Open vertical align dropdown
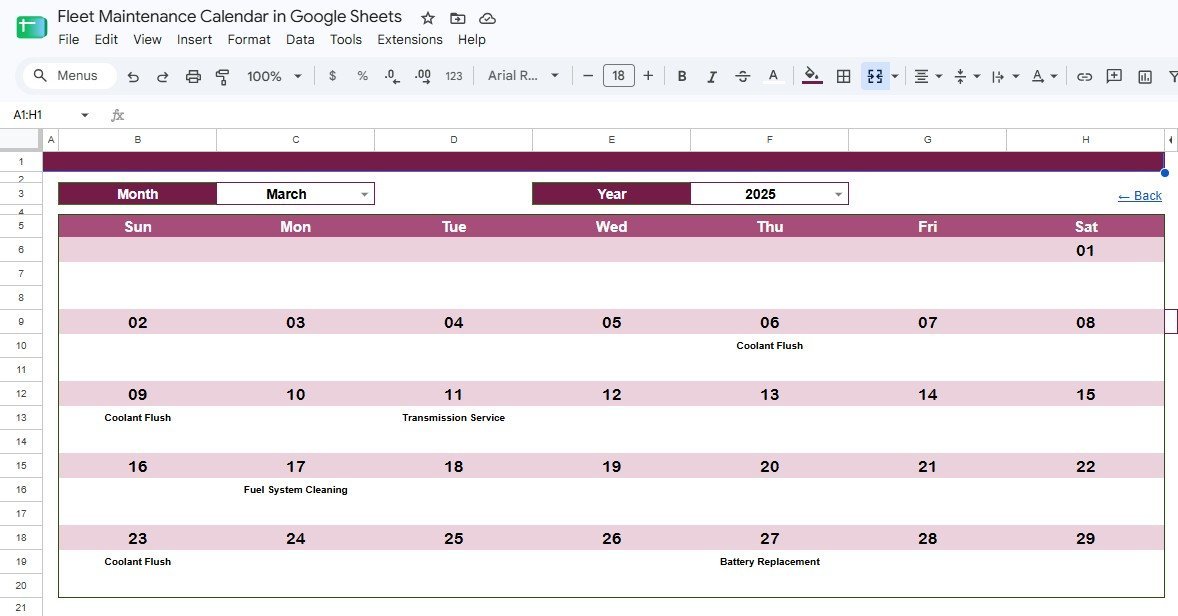 click(966, 76)
